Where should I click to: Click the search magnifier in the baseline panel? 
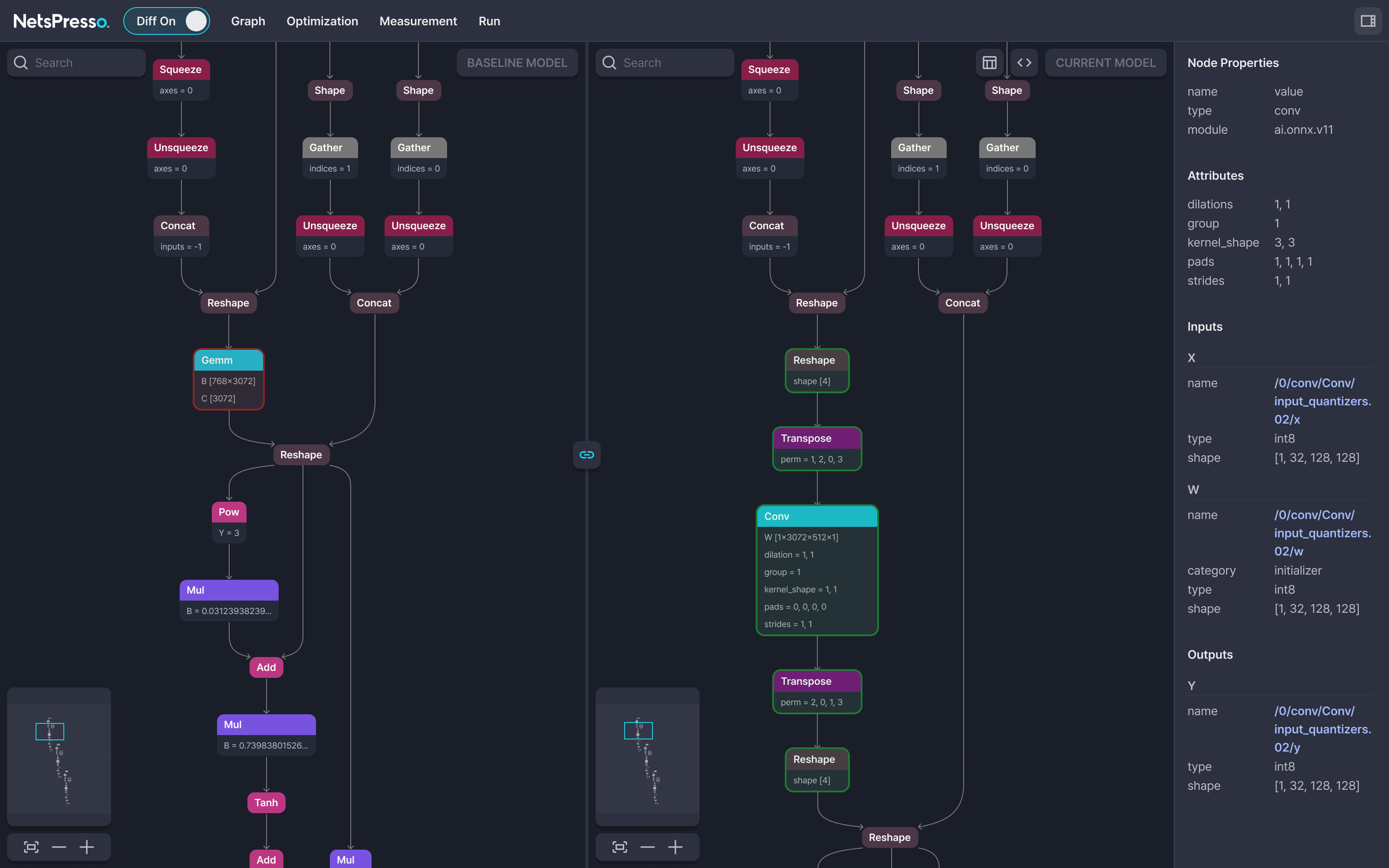point(20,62)
